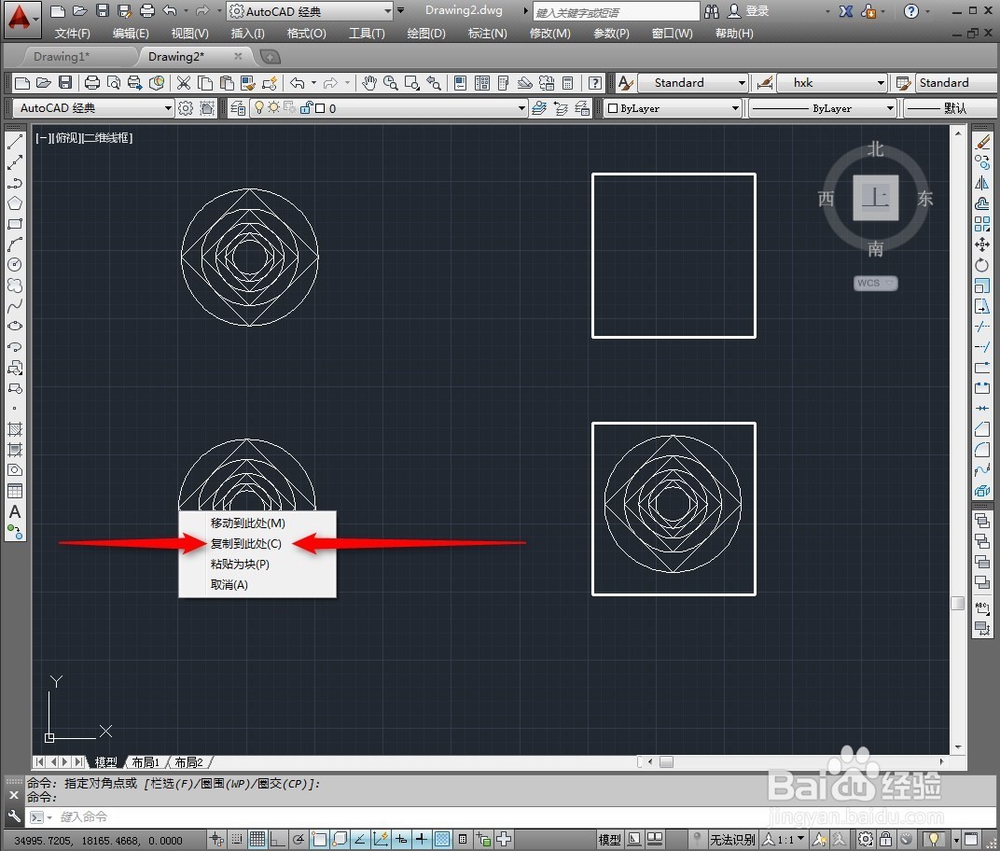Click the vertical scrollbar thumb
This screenshot has height=851, width=1000.
(958, 603)
